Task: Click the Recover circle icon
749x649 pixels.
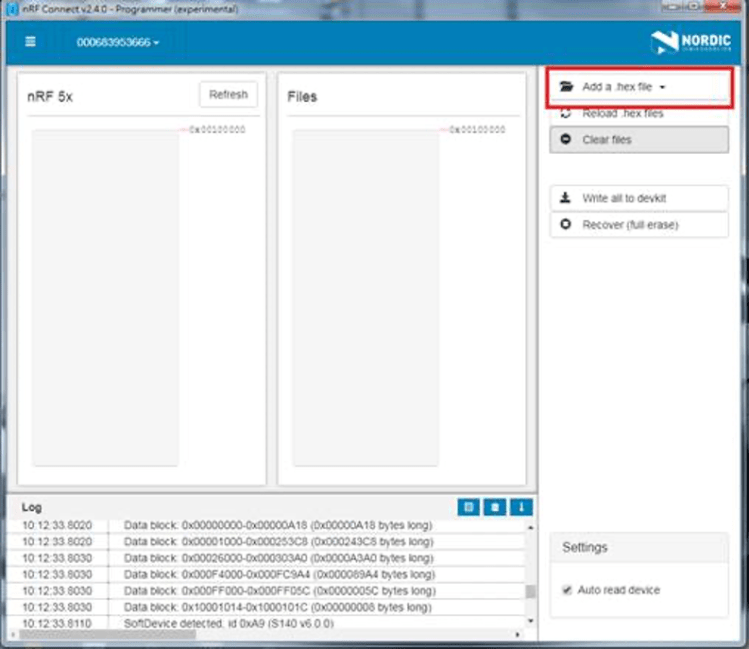Action: coord(566,224)
